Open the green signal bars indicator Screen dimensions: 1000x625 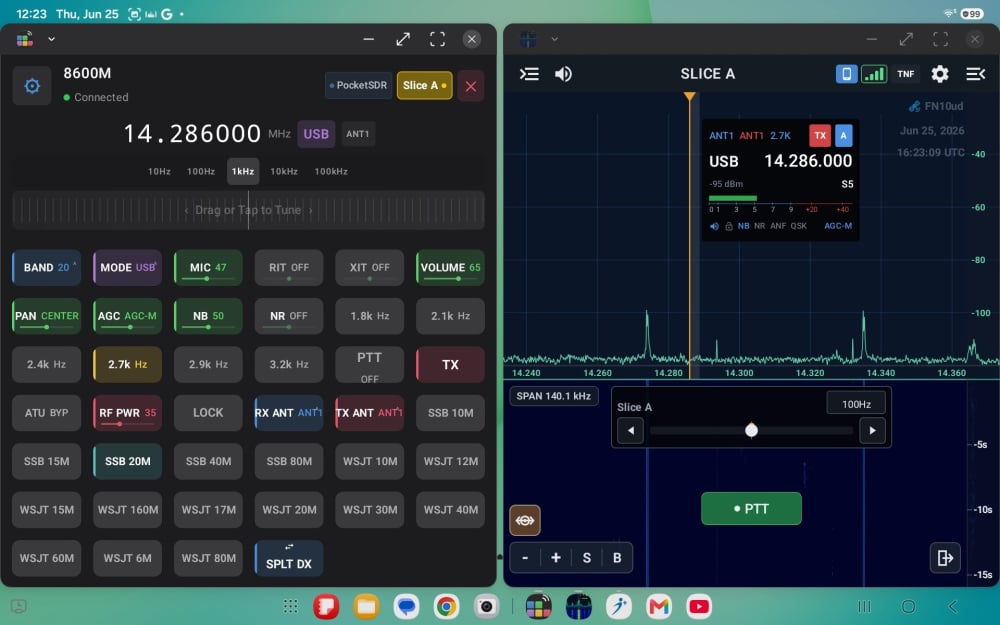[874, 74]
